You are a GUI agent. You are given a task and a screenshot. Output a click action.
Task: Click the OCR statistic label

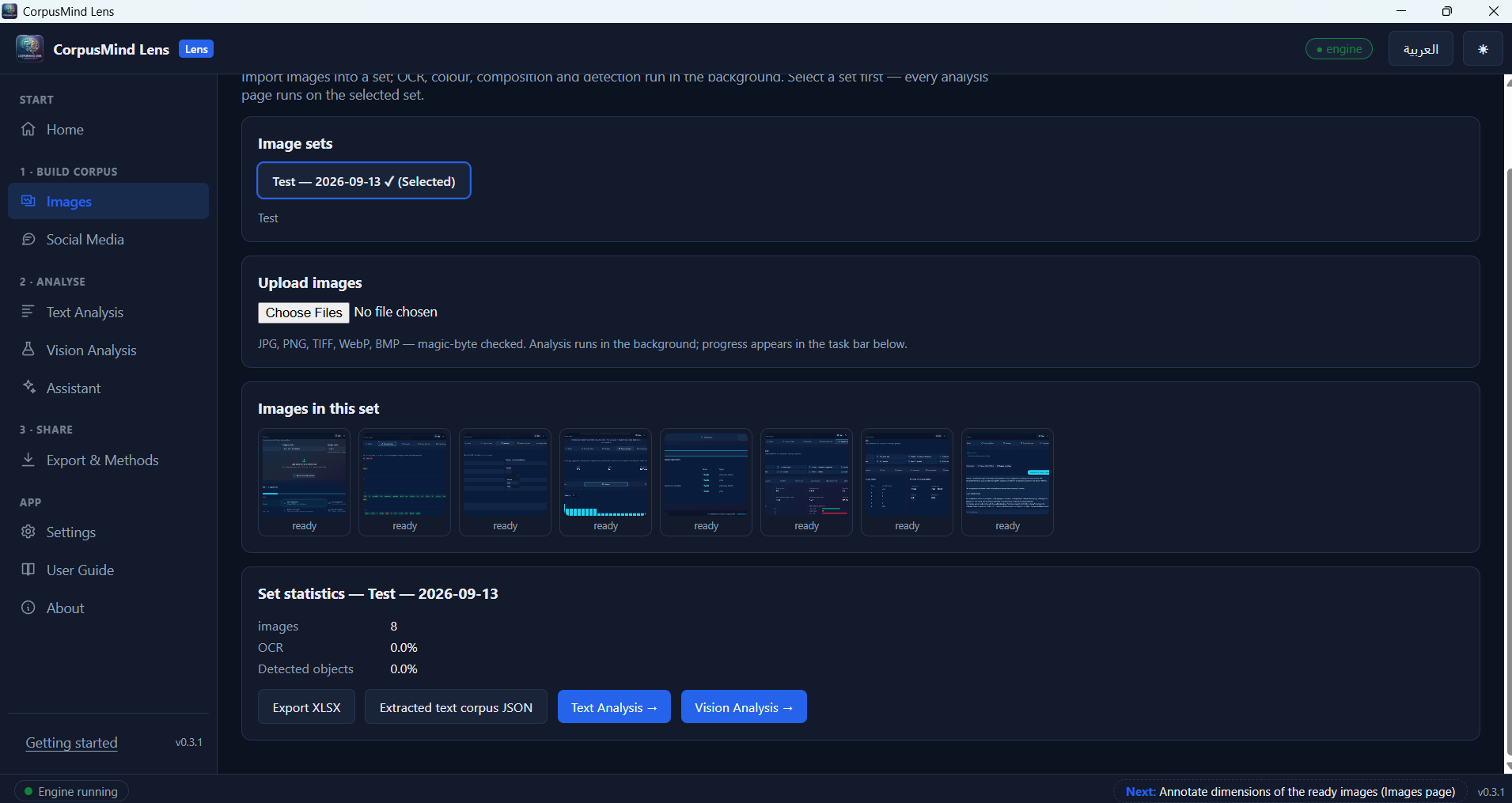(271, 647)
